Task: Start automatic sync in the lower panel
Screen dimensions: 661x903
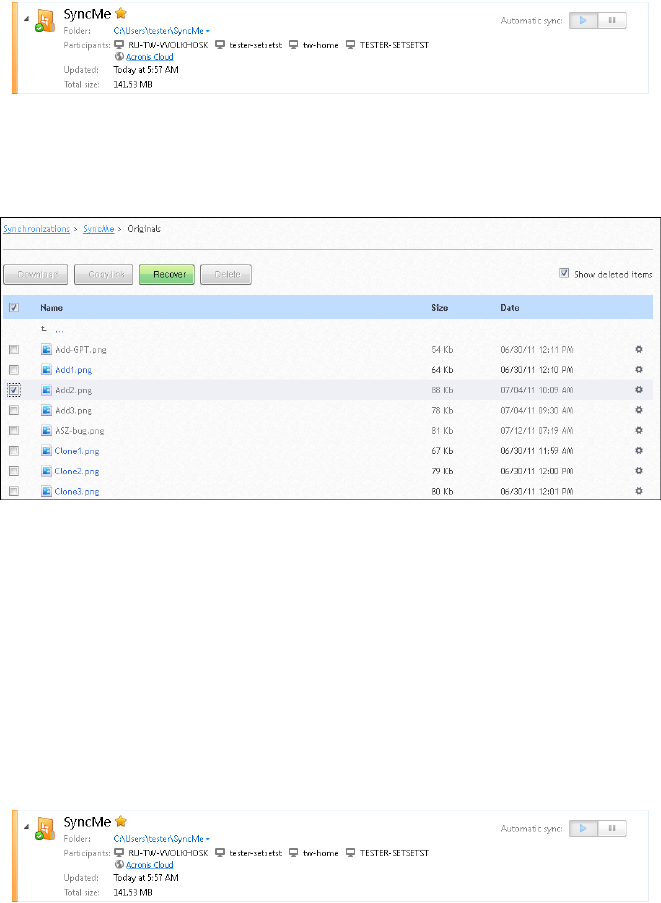Action: pyautogui.click(x=583, y=828)
